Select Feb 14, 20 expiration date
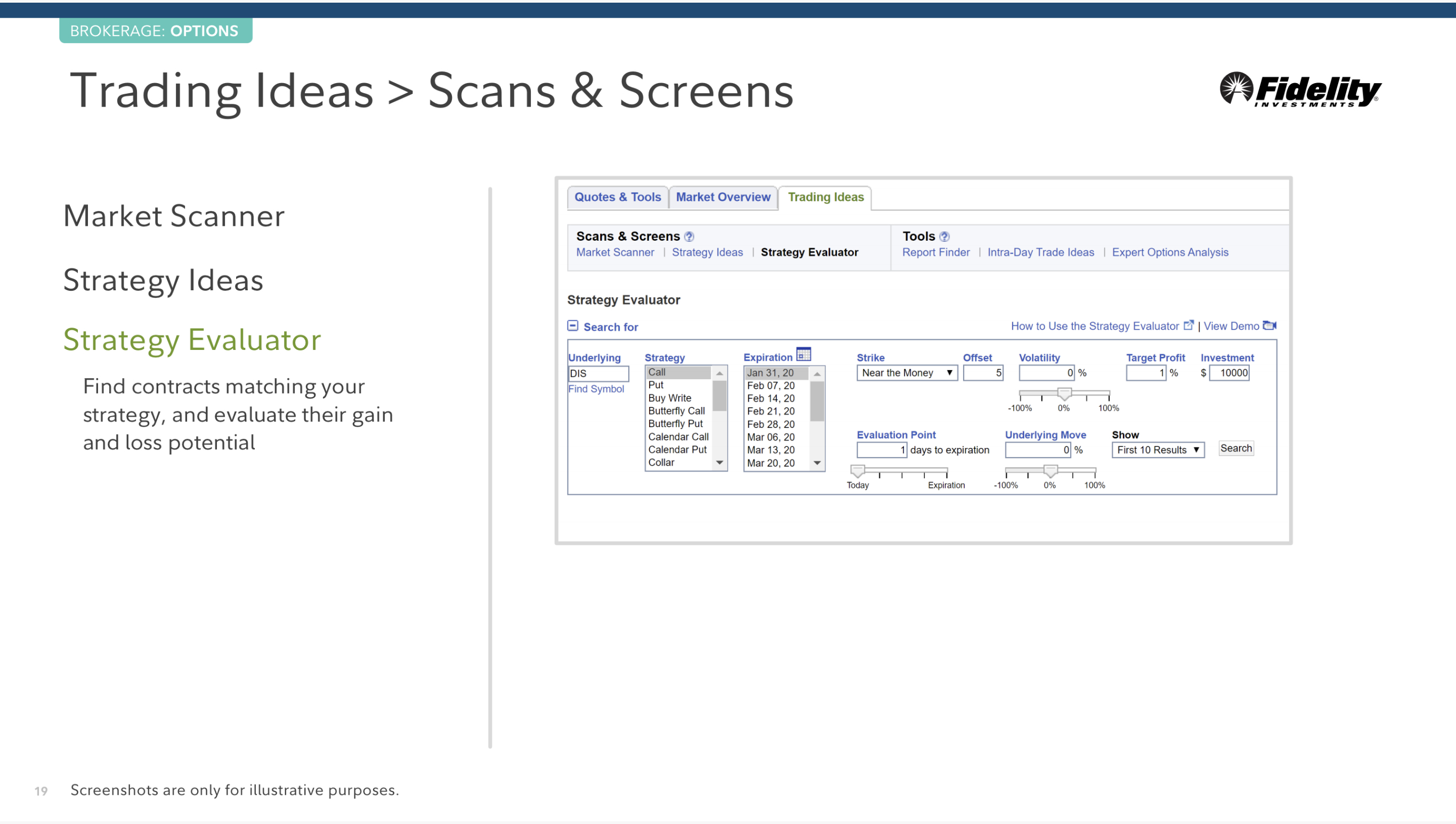 [771, 398]
